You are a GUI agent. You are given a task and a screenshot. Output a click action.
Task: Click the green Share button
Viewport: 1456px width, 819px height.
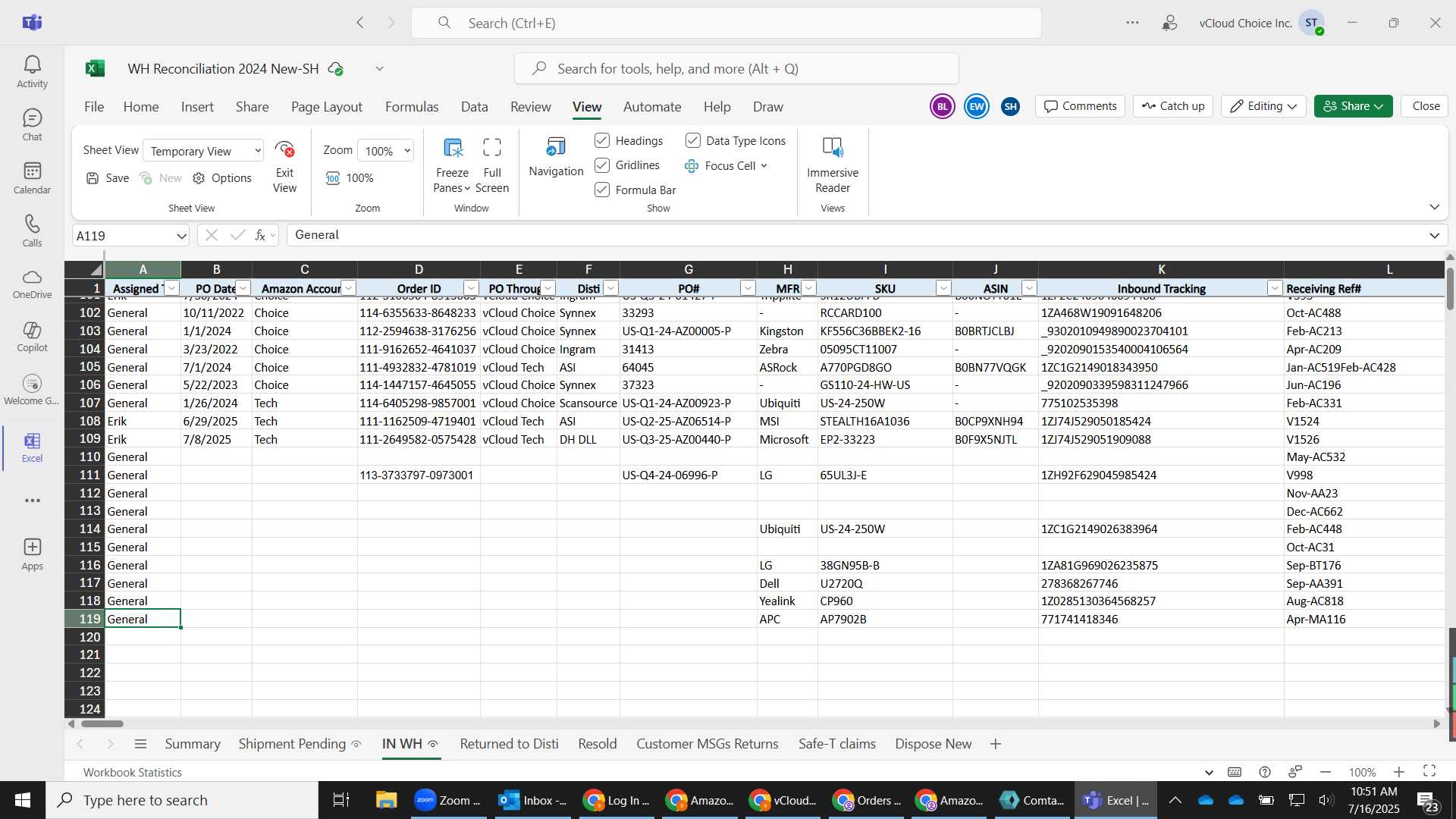tap(1354, 106)
